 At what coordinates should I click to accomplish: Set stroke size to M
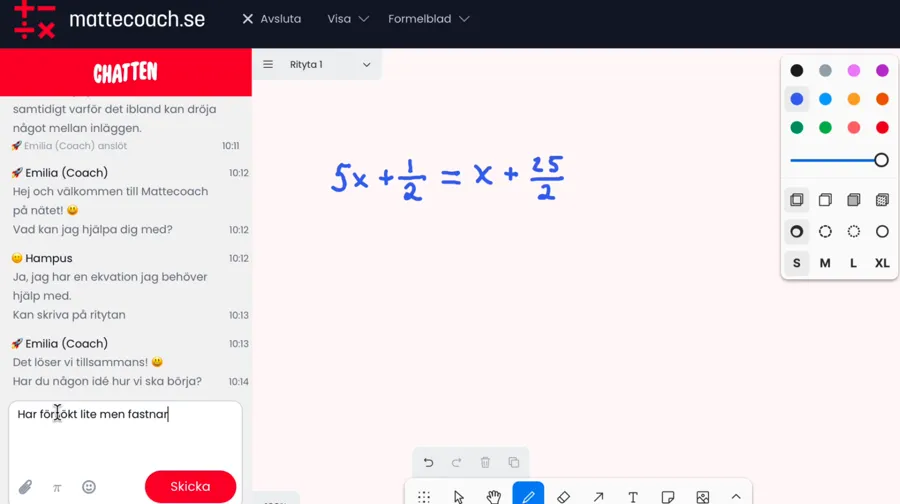[x=825, y=263]
